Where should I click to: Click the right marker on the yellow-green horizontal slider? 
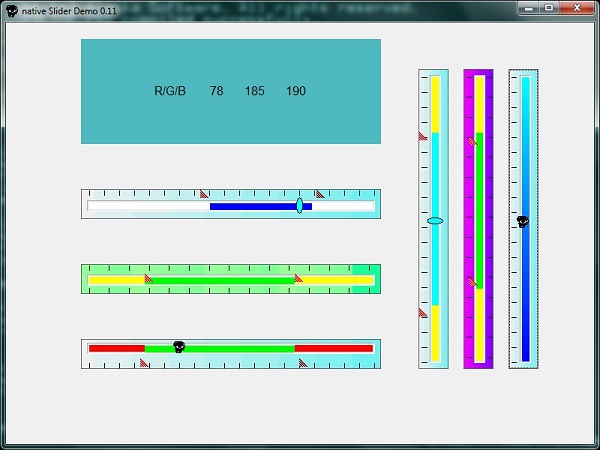coord(298,279)
